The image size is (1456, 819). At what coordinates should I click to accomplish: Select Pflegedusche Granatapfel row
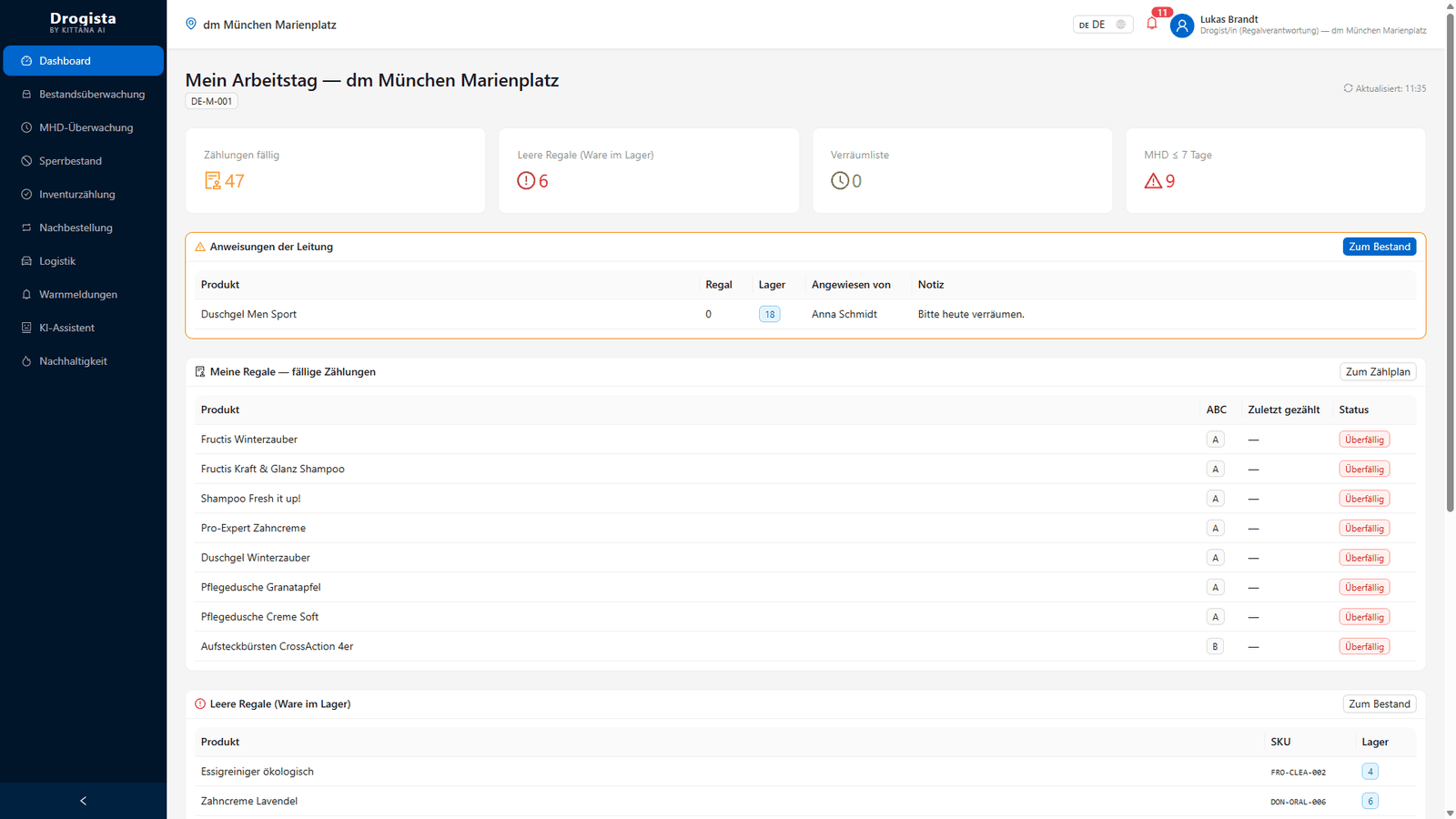(805, 587)
